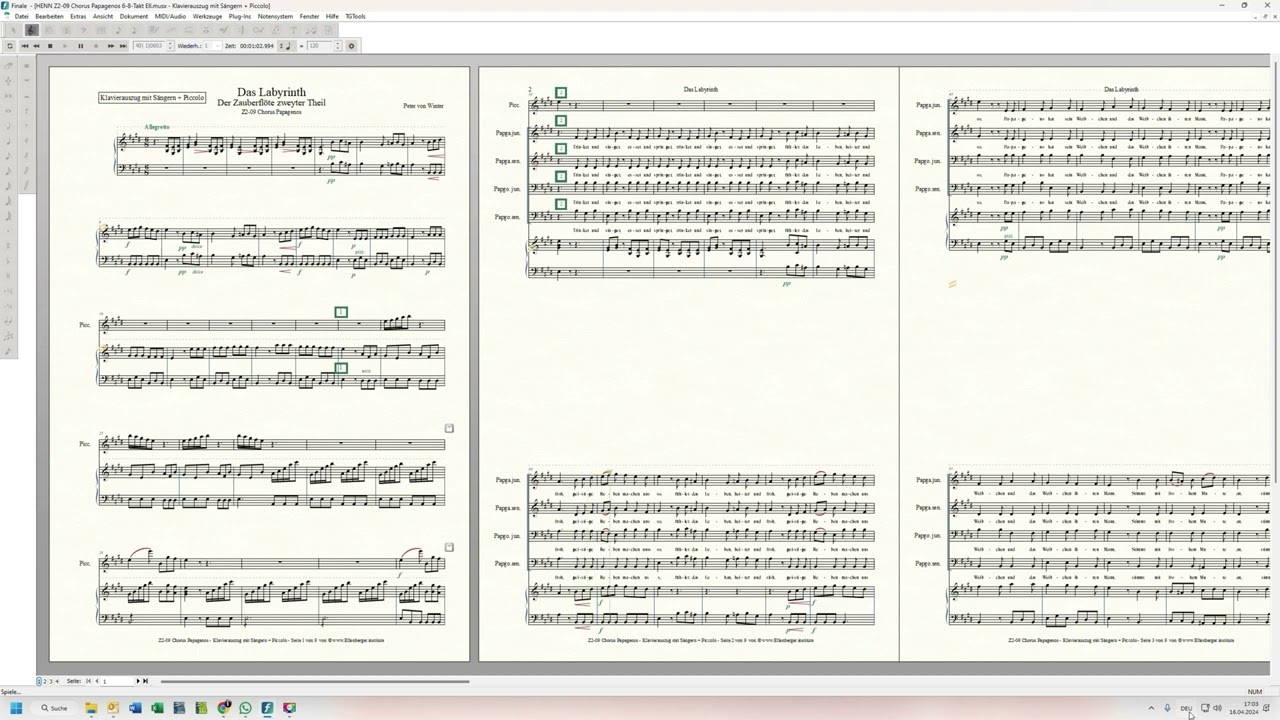Screen dimensions: 1280x720
Task: Switch to layer 3 selector
Action: pyautogui.click(x=51, y=681)
